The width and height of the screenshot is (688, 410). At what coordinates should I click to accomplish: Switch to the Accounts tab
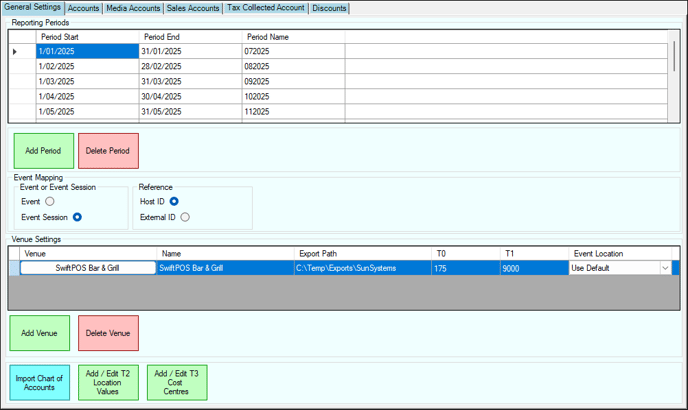click(83, 8)
